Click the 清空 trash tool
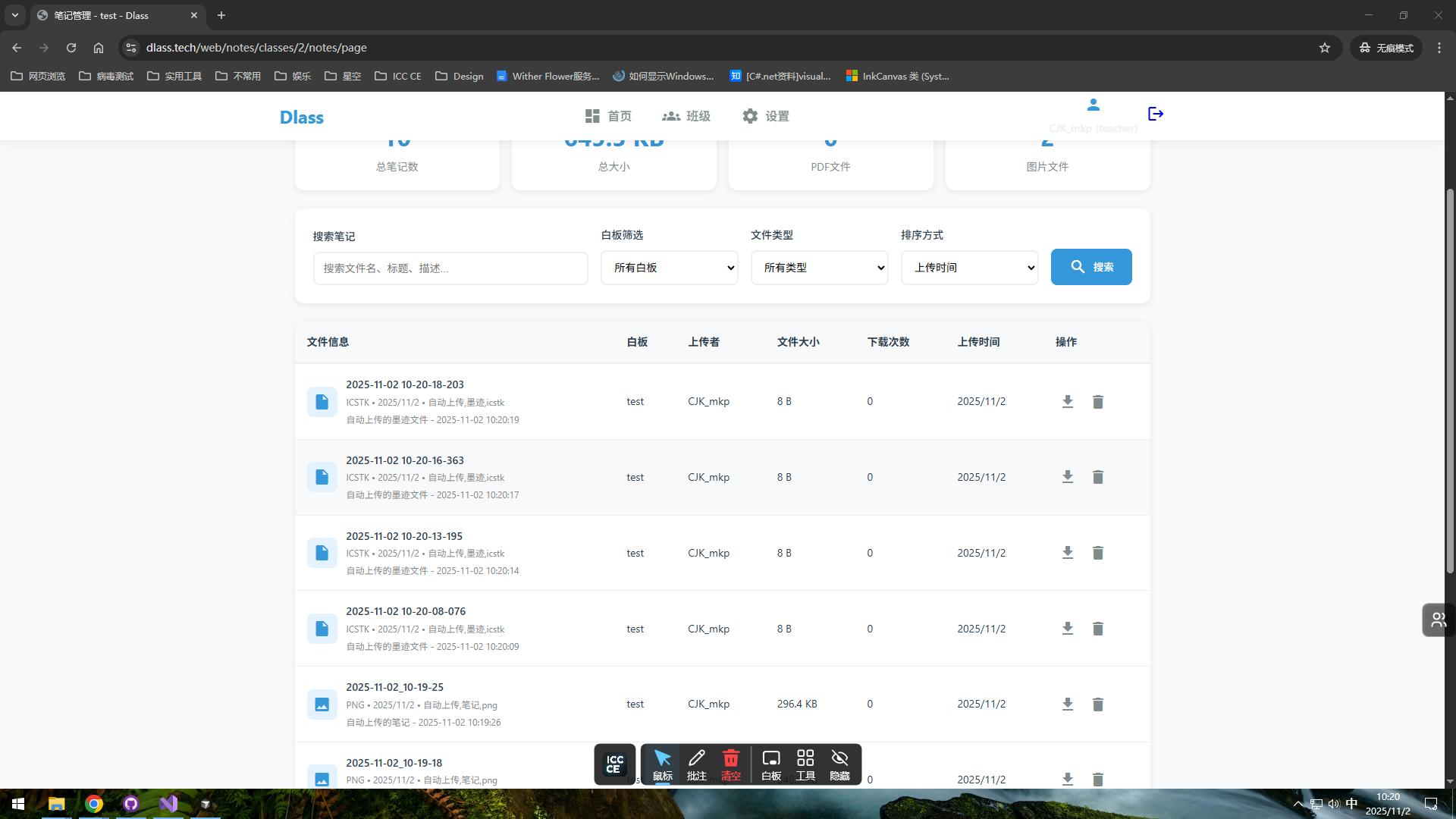 pyautogui.click(x=730, y=764)
